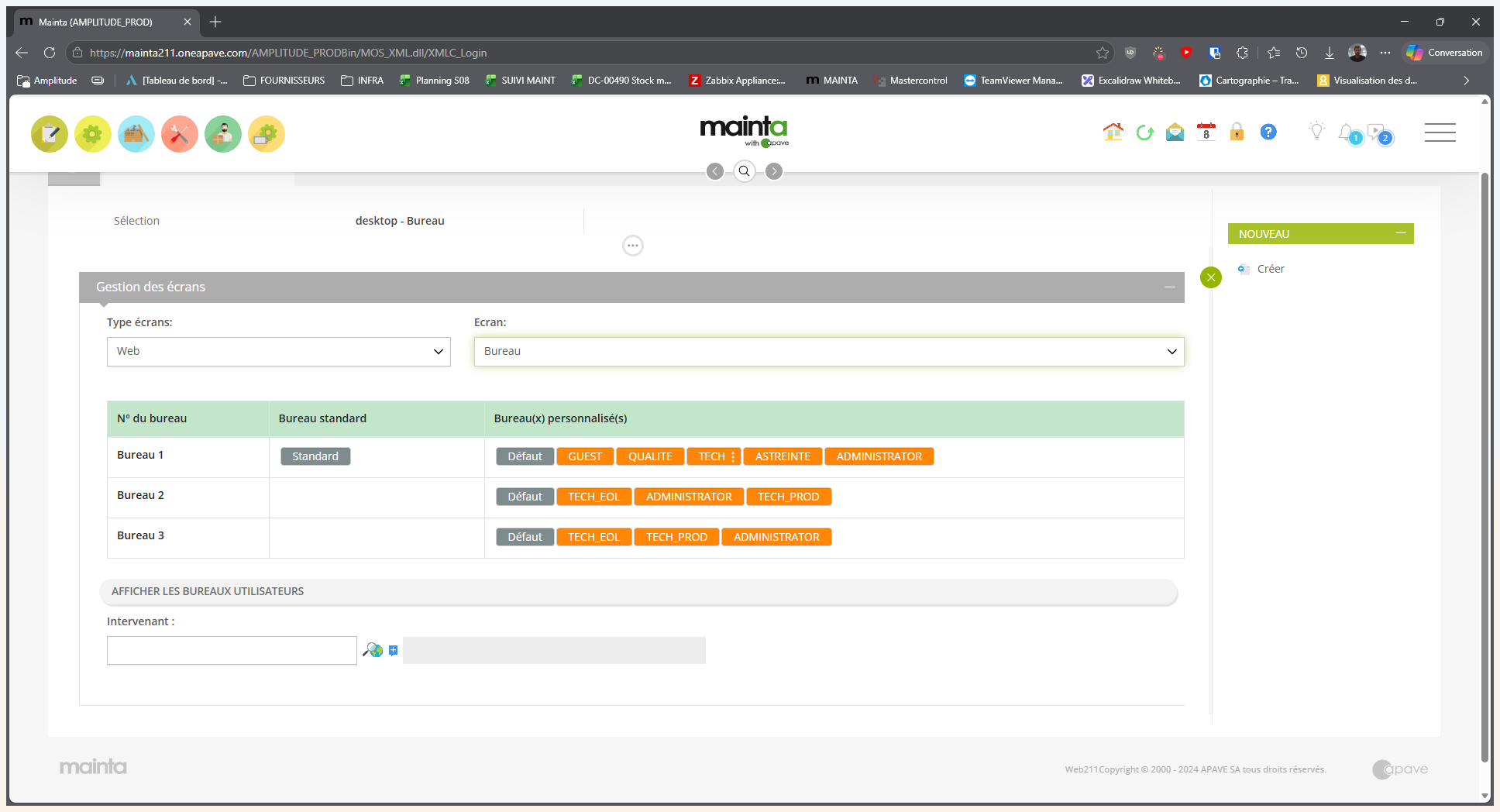Open the Planning S08 bookmark
Image resolution: width=1500 pixels, height=812 pixels.
434,81
